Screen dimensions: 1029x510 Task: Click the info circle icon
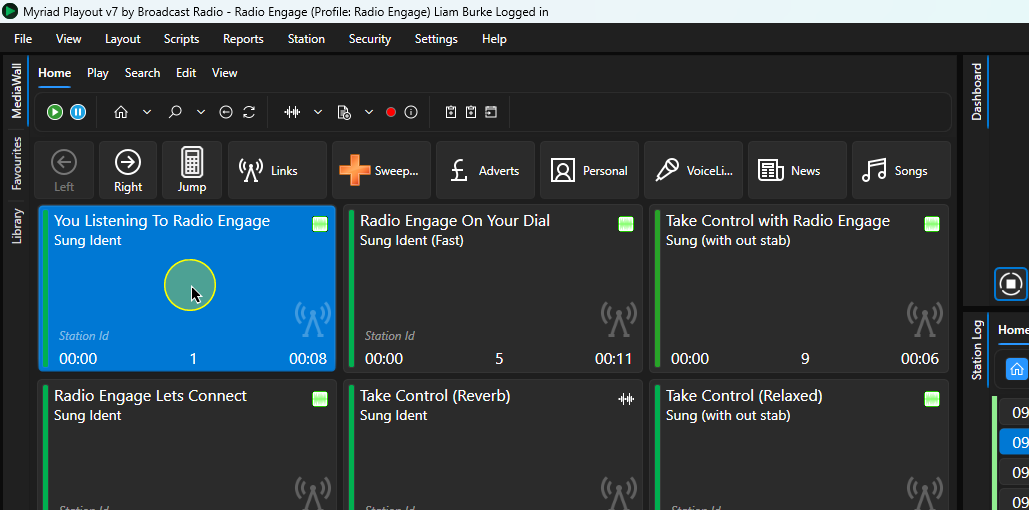[411, 112]
